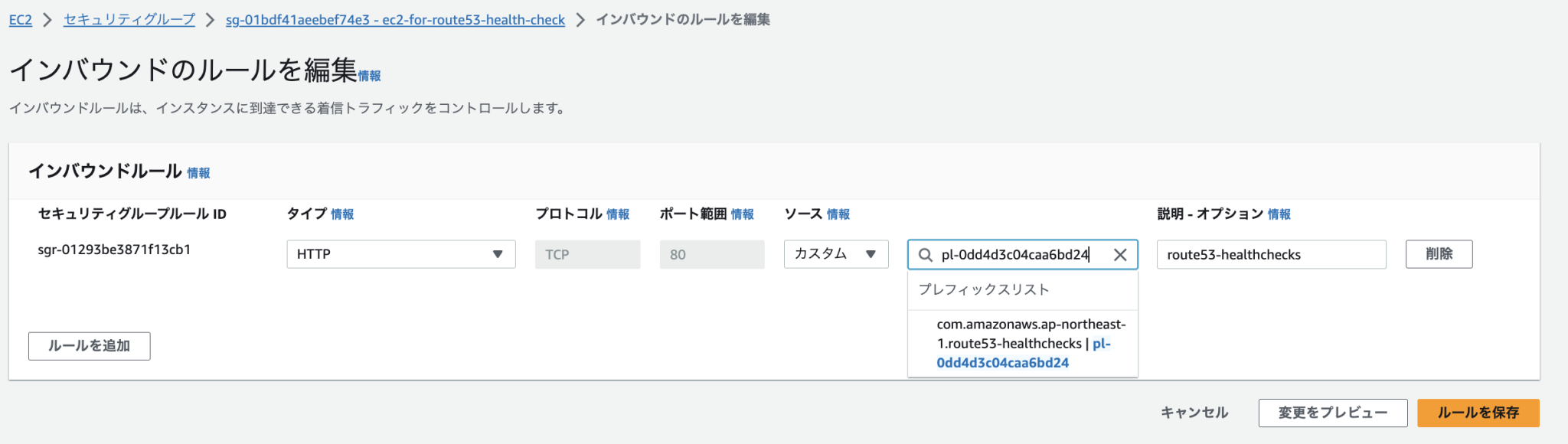This screenshot has width=1568, height=444.
Task: Show info for ソース column
Action: click(838, 214)
